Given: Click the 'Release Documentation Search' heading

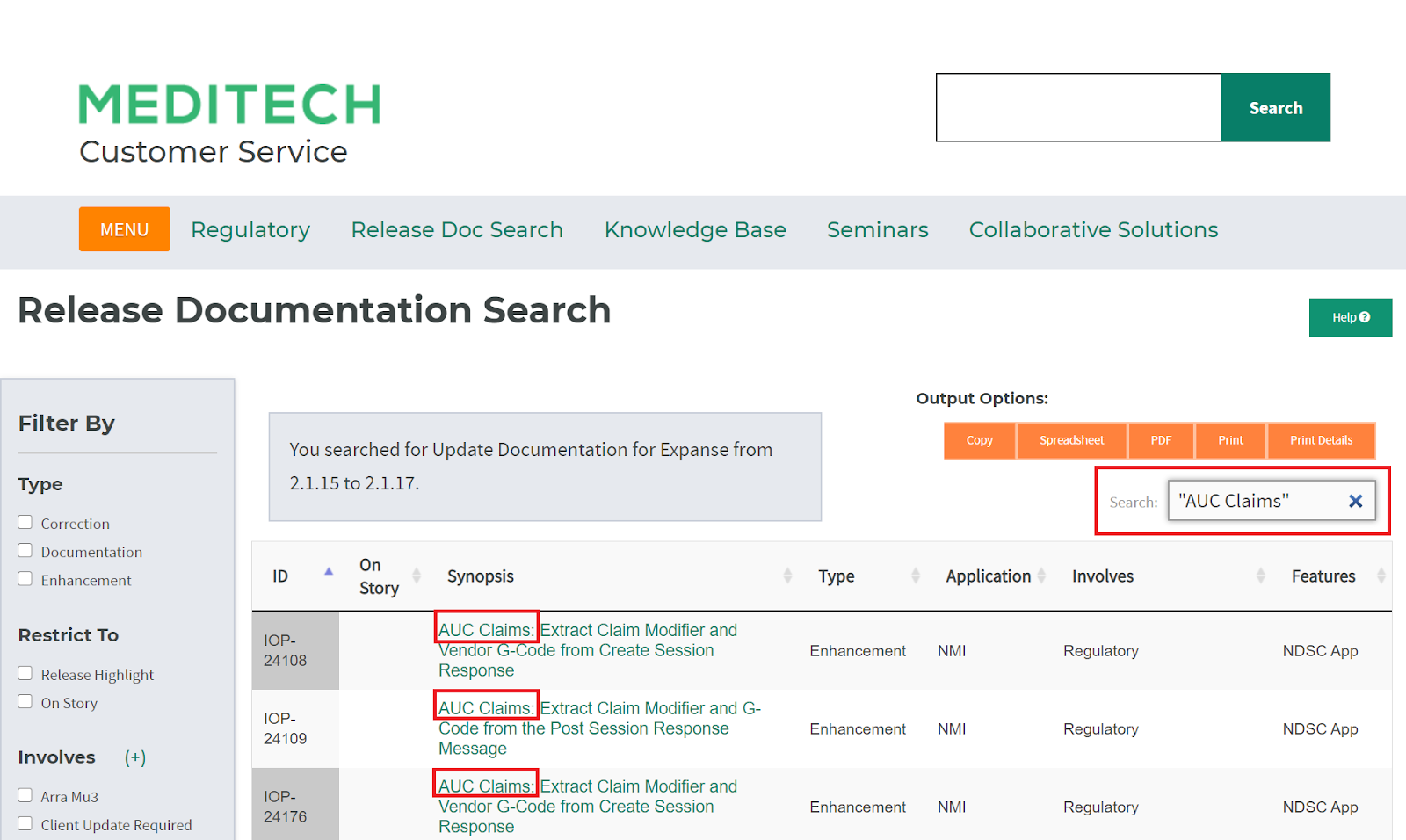Looking at the screenshot, I should [x=315, y=310].
